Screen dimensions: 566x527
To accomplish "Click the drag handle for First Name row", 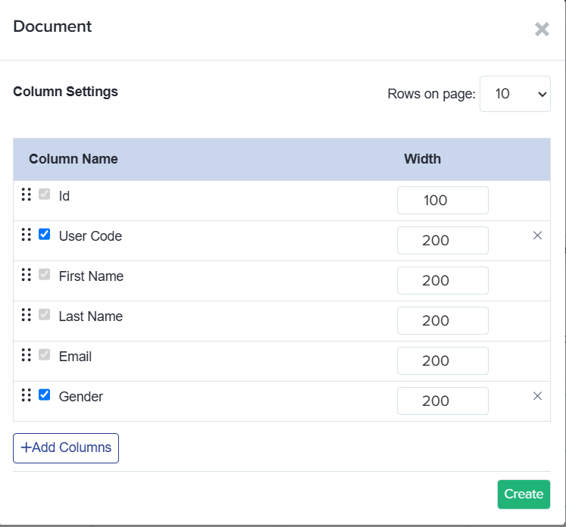I will (26, 275).
